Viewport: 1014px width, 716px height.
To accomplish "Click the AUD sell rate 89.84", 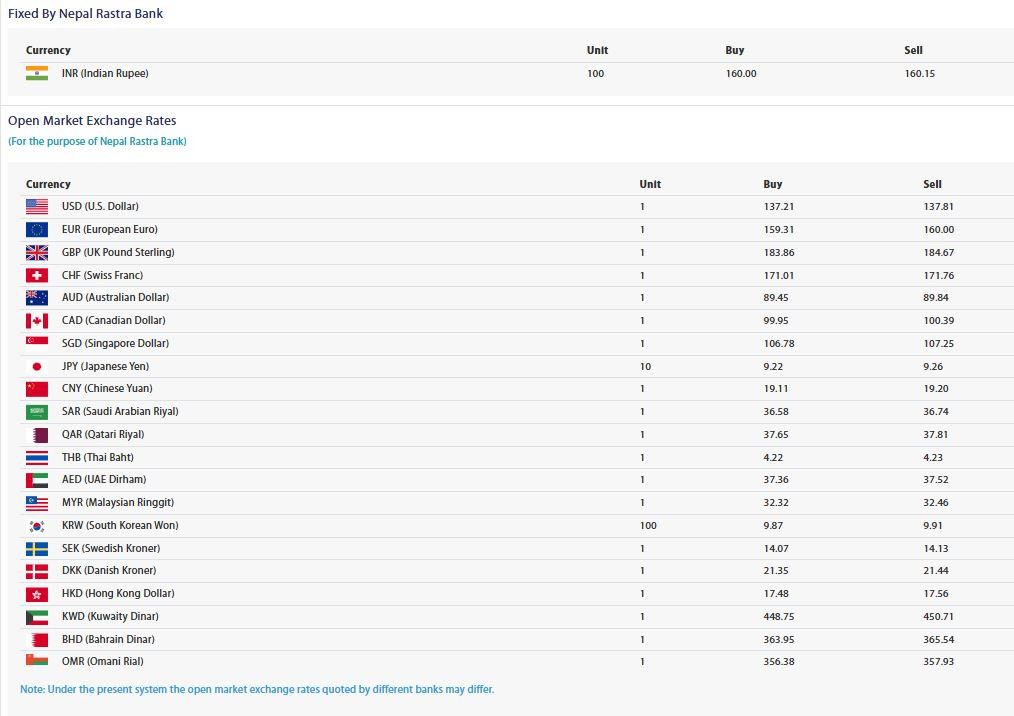I will (x=936, y=298).
